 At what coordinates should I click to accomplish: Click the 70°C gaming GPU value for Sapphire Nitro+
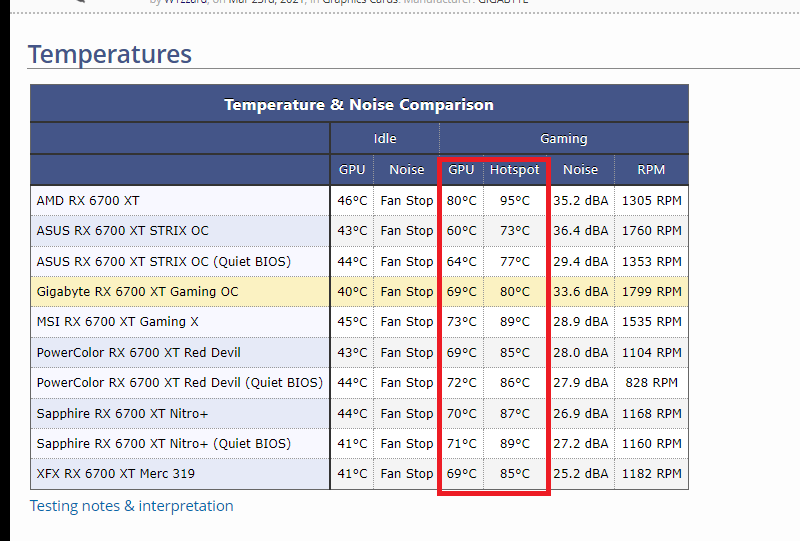pyautogui.click(x=462, y=413)
